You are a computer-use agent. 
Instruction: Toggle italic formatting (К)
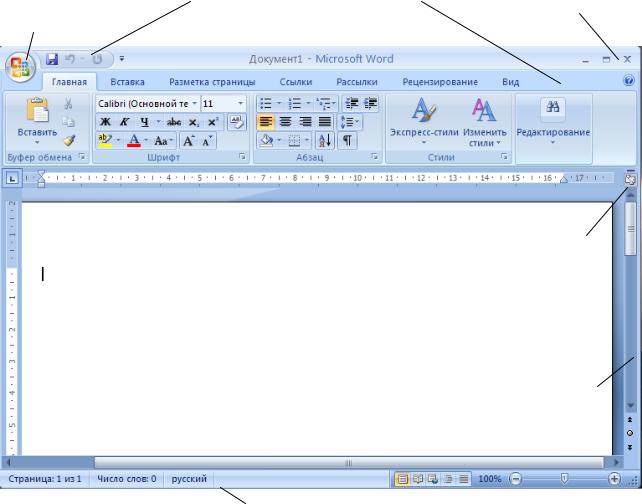[x=124, y=122]
